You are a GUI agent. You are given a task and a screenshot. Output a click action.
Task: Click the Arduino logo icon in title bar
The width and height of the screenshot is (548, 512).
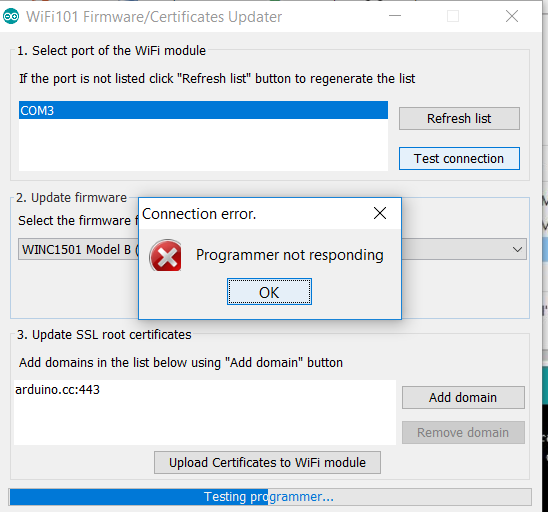11,16
